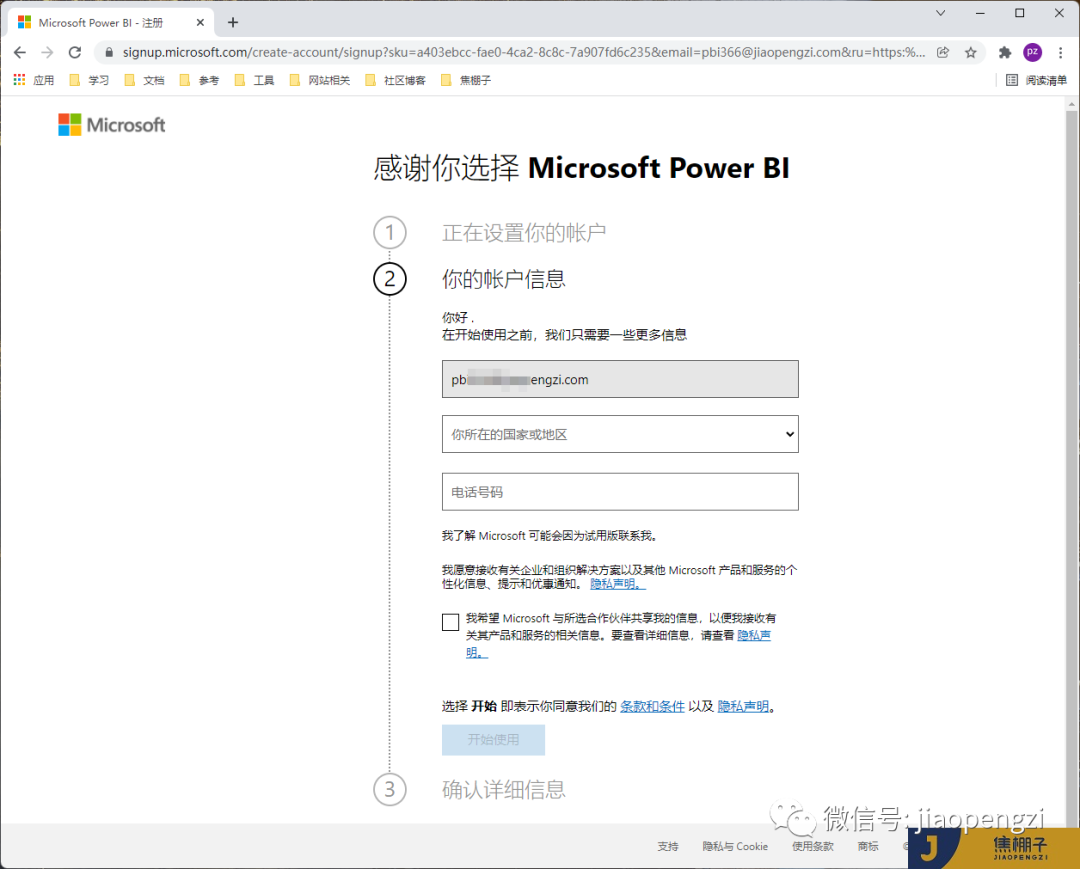Screen dimensions: 1080x869
Task: Open the 隐私与 Cookie footer link
Action: tap(735, 846)
